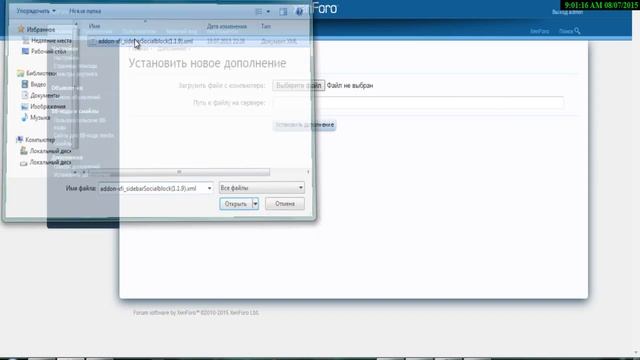The height and width of the screenshot is (360, 640).
Task: Expand the view options arrow beside view icon
Action: [x=268, y=11]
